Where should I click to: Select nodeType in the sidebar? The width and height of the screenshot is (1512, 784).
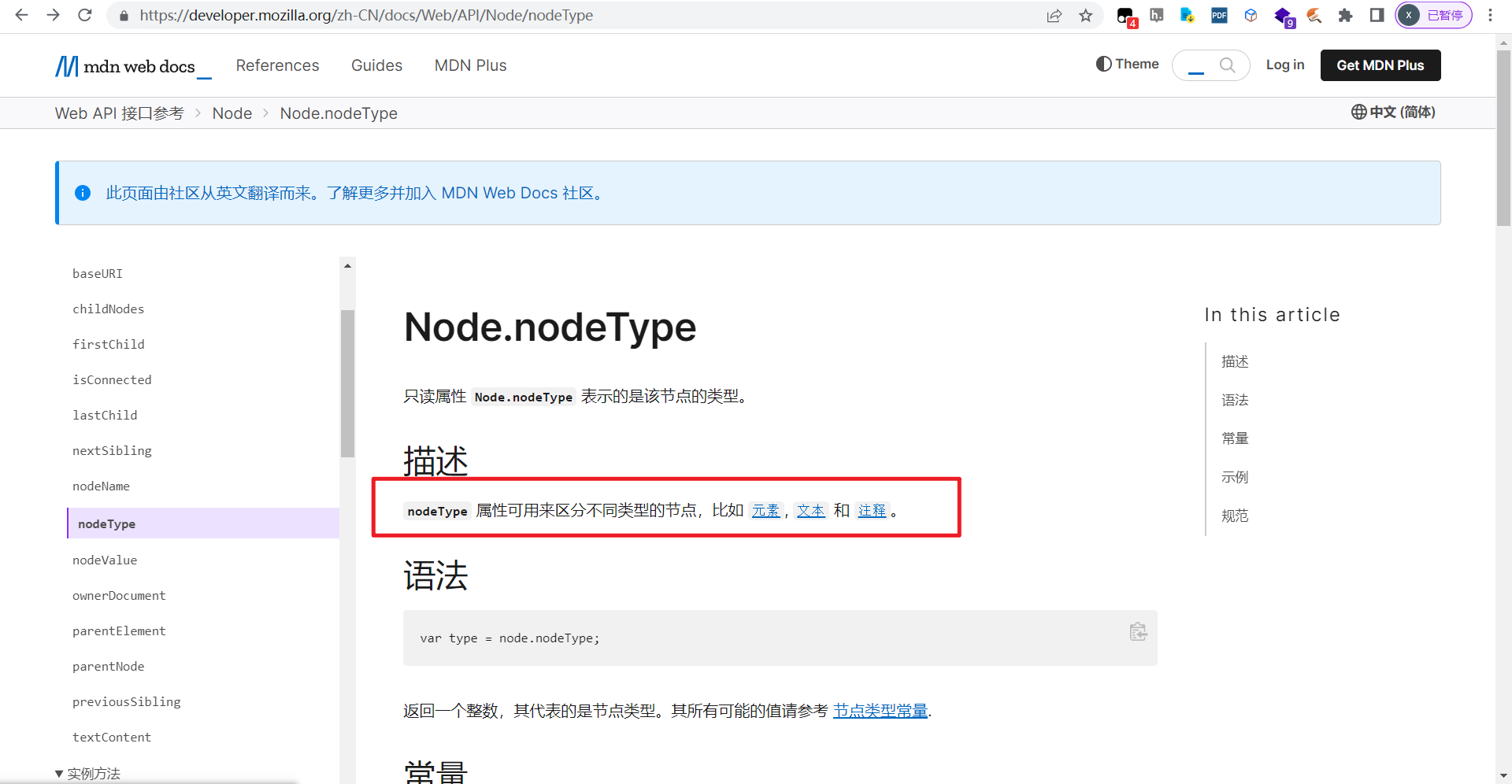click(x=106, y=523)
